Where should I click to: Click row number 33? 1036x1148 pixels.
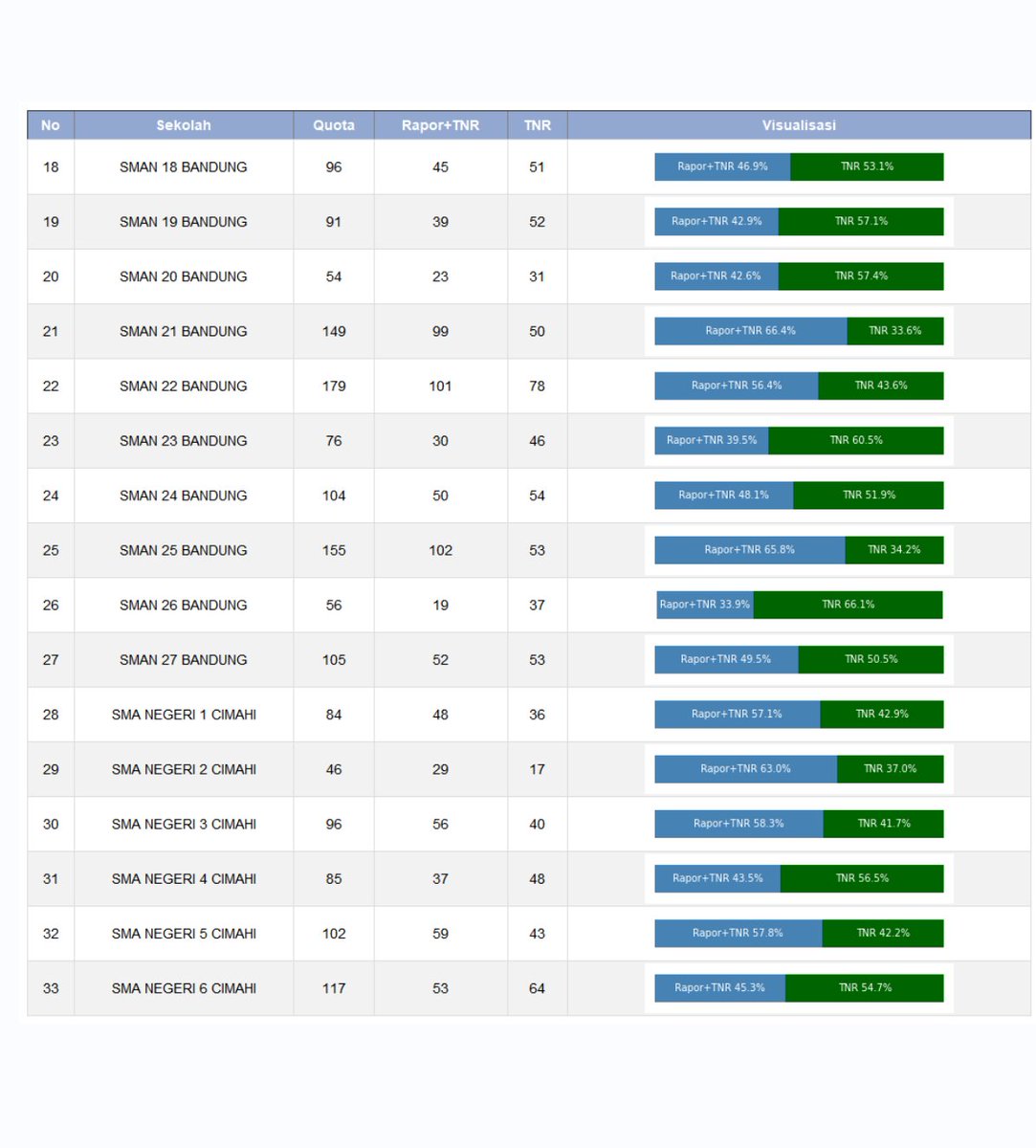pos(51,988)
